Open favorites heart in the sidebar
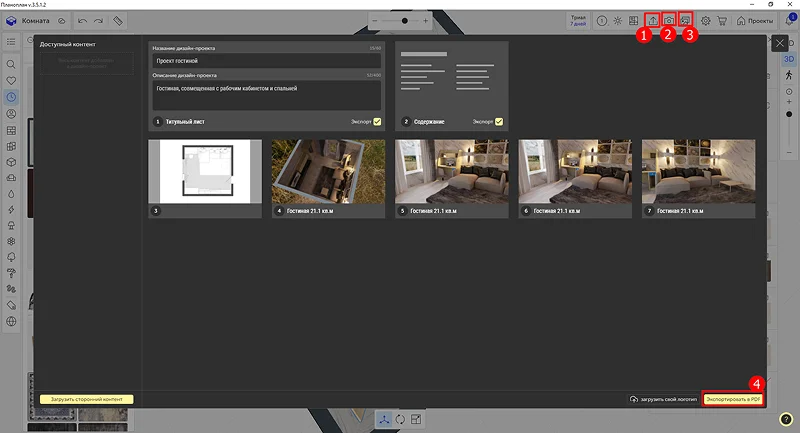The image size is (800, 433). [11, 81]
